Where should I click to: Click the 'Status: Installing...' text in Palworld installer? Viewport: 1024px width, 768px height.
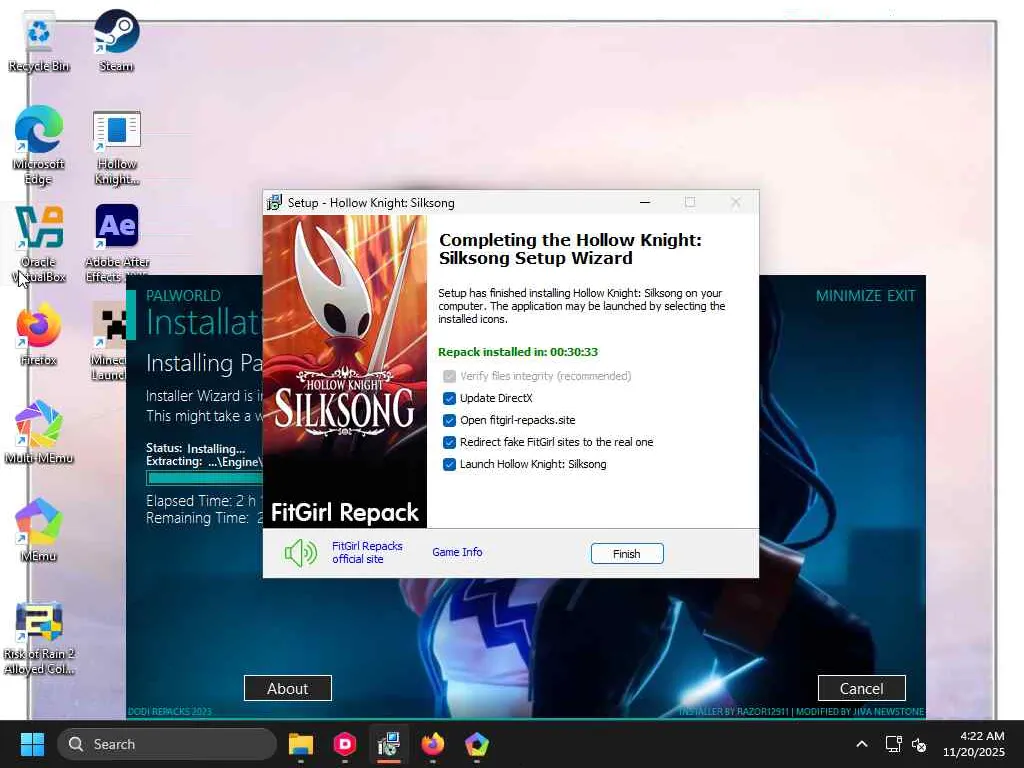pyautogui.click(x=196, y=449)
